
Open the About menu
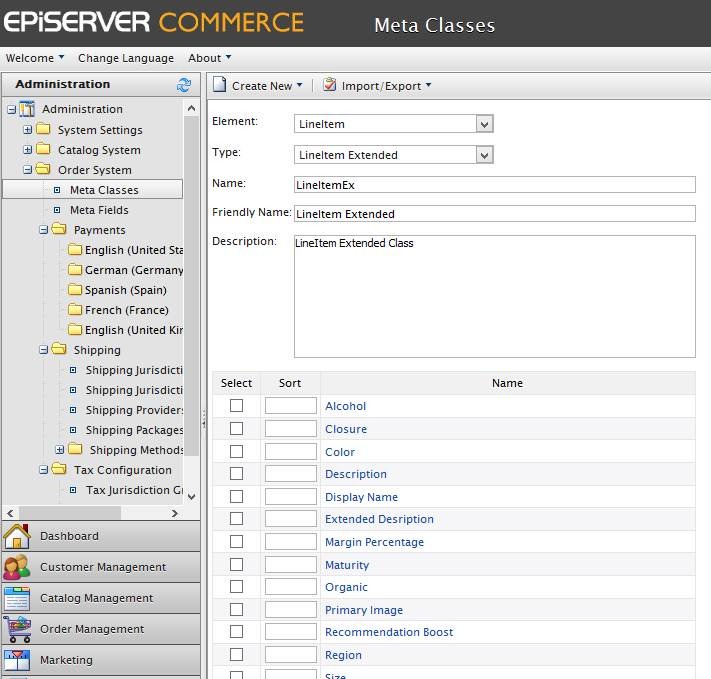coord(209,58)
